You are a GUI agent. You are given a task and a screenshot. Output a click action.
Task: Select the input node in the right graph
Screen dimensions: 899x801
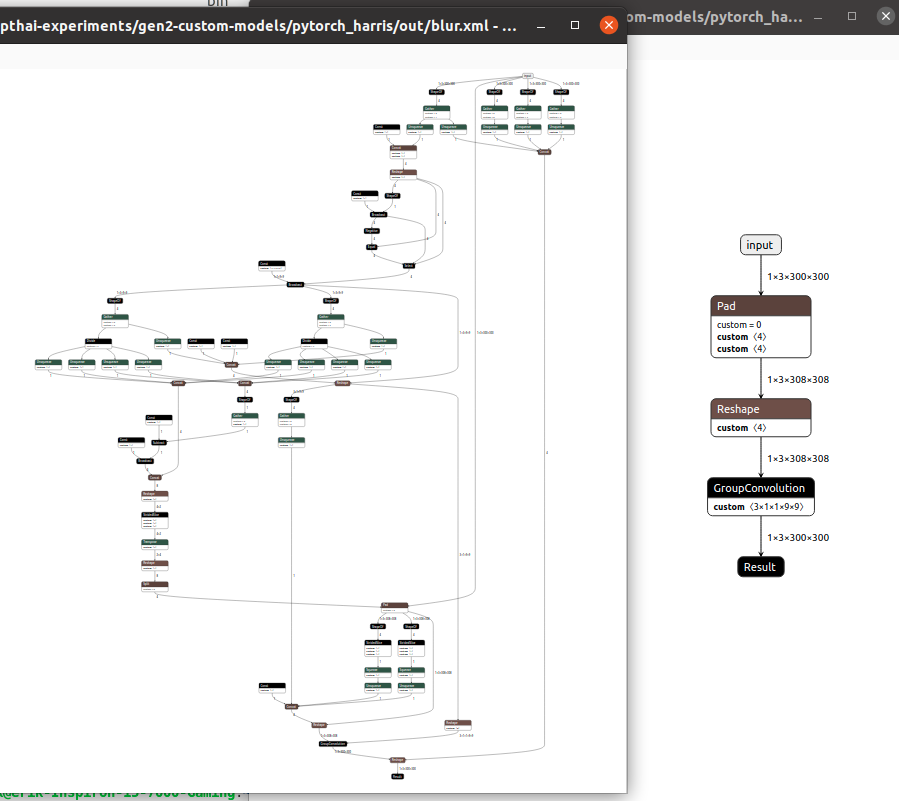pos(760,245)
